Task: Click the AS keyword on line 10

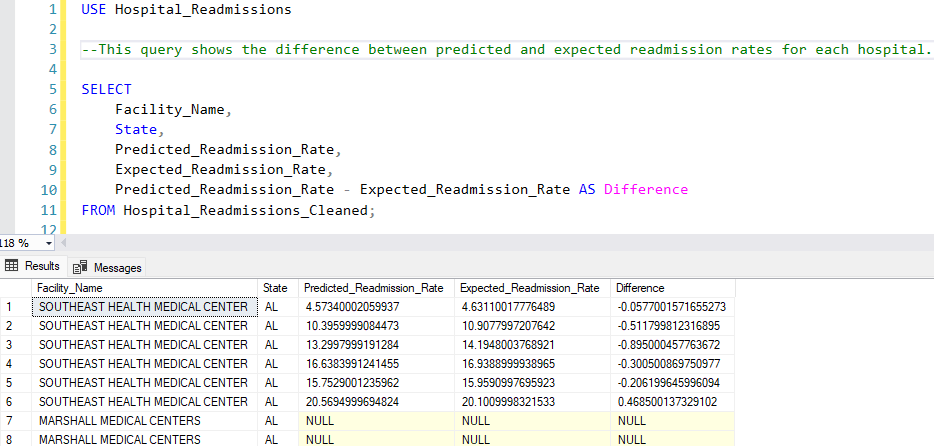Action: (x=587, y=189)
